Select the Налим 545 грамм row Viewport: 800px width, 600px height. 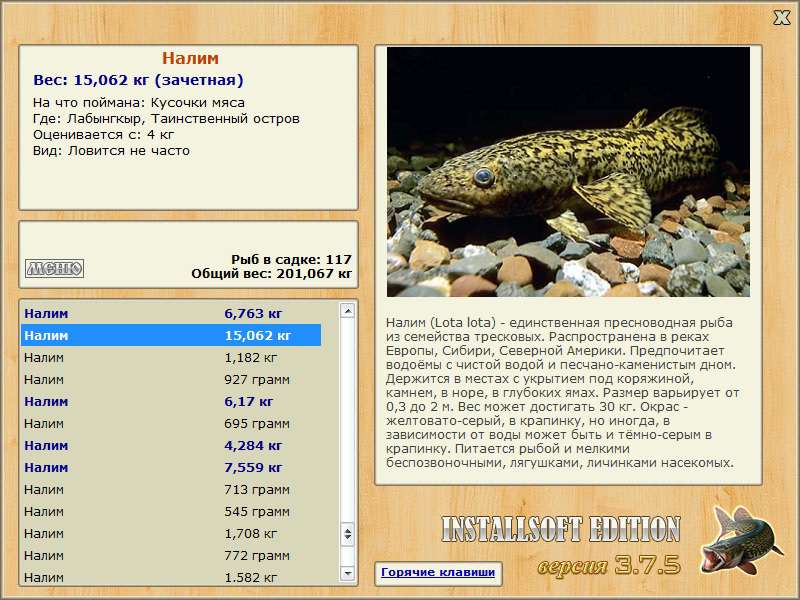tap(171, 511)
